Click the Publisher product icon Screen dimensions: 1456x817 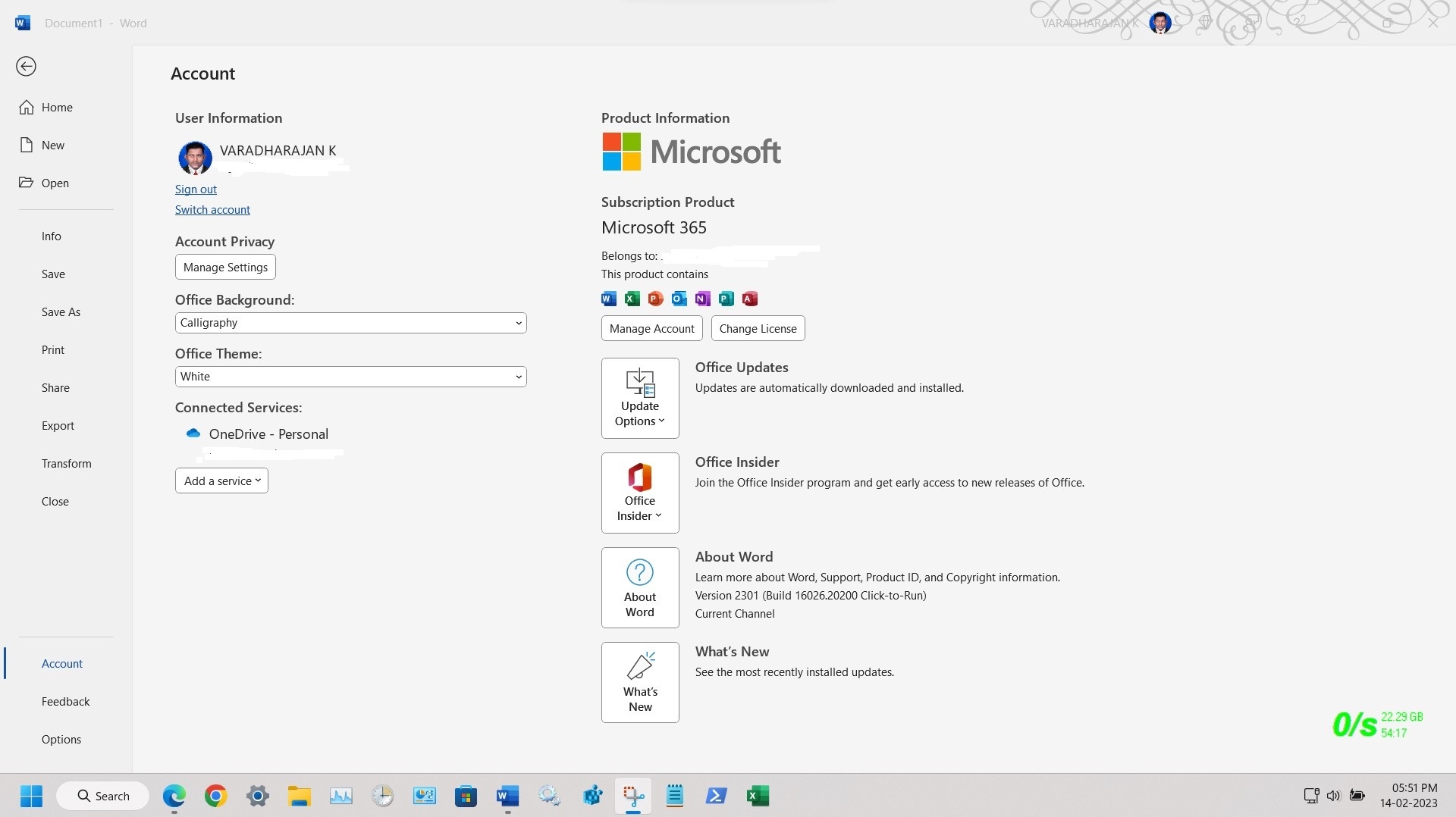point(726,299)
